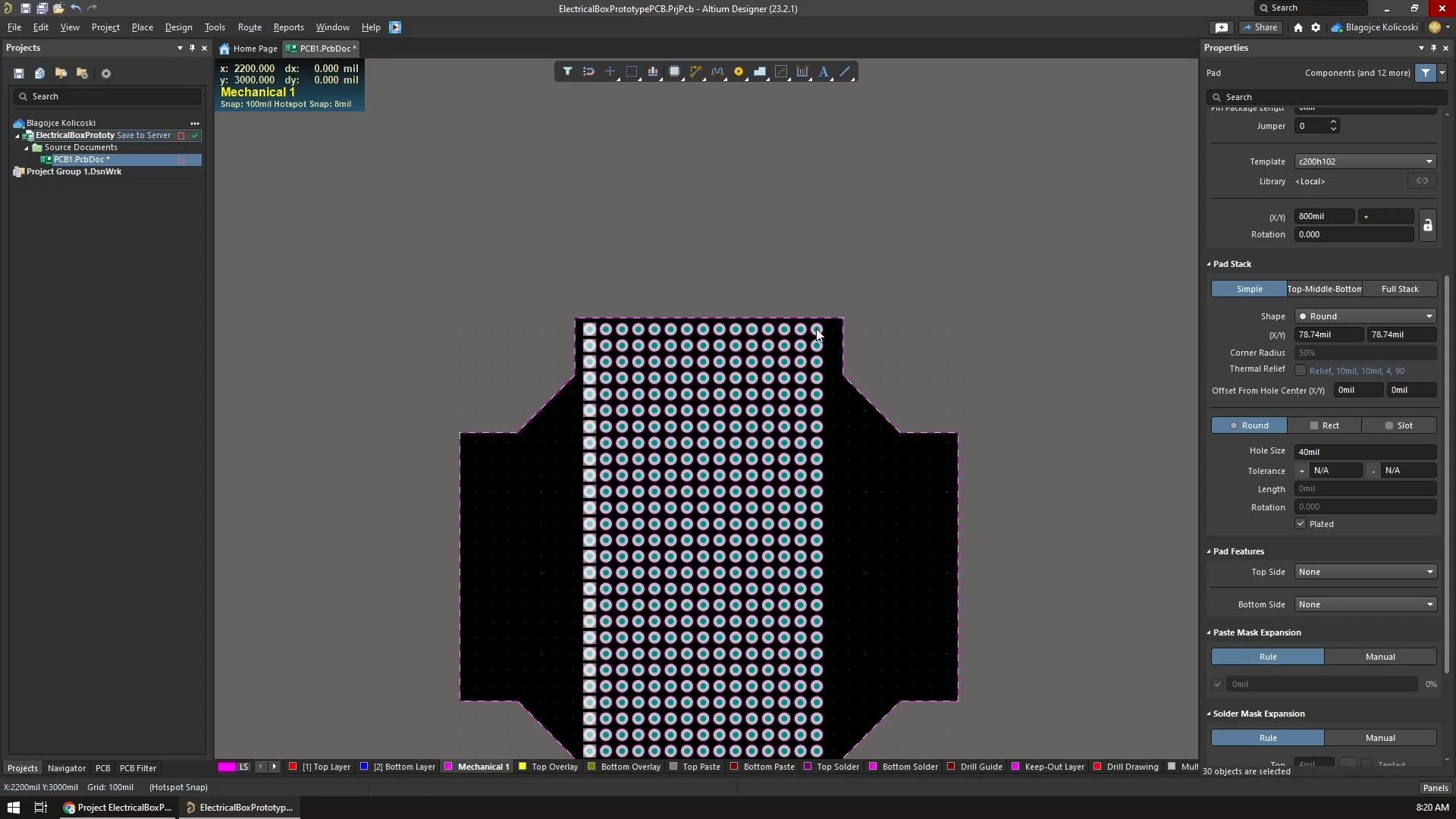
Task: Enable the Thermal Relief checkbox
Action: 1301,371
